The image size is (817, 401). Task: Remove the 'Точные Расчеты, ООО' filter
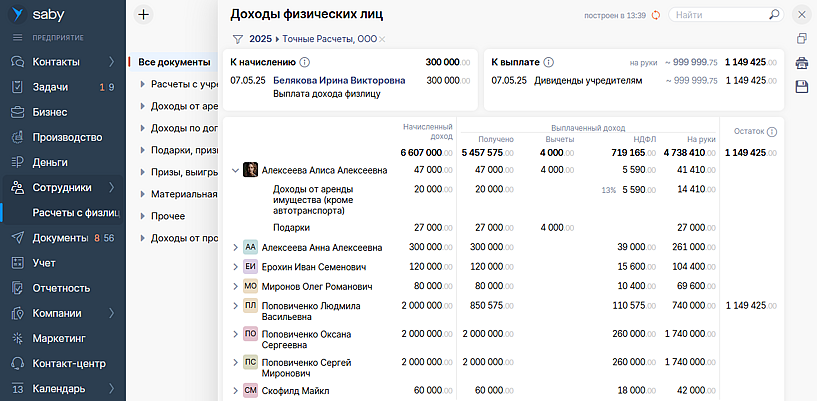coord(383,39)
